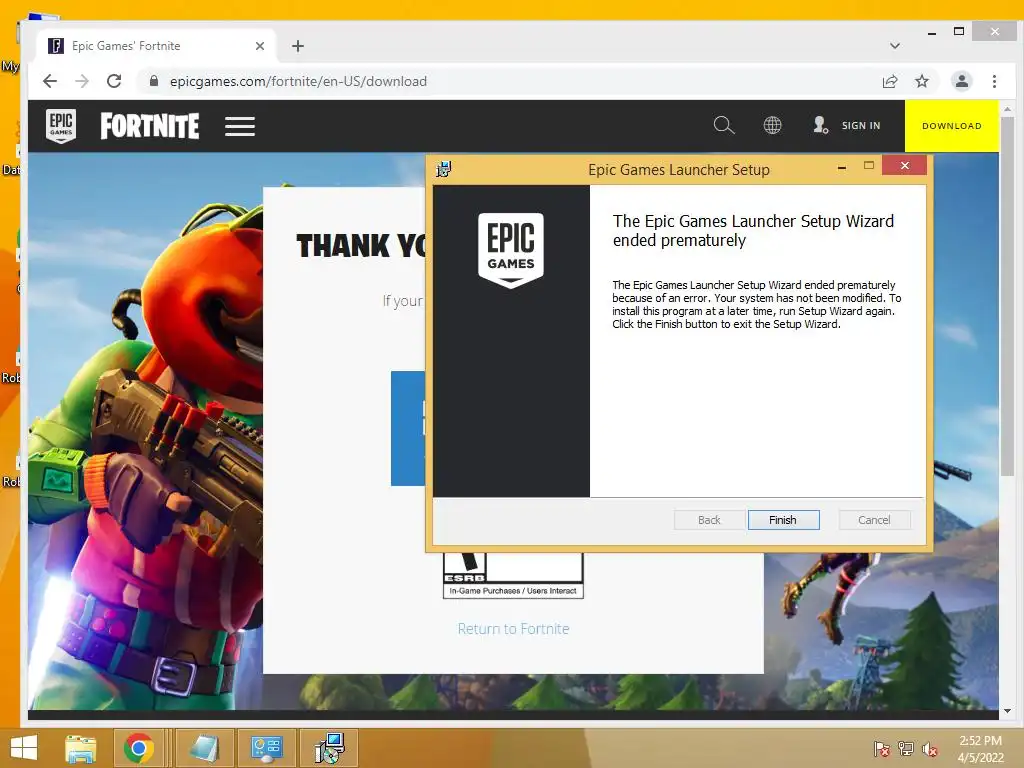Click the installer icon on the taskbar
This screenshot has width=1024, height=768.
[328, 748]
